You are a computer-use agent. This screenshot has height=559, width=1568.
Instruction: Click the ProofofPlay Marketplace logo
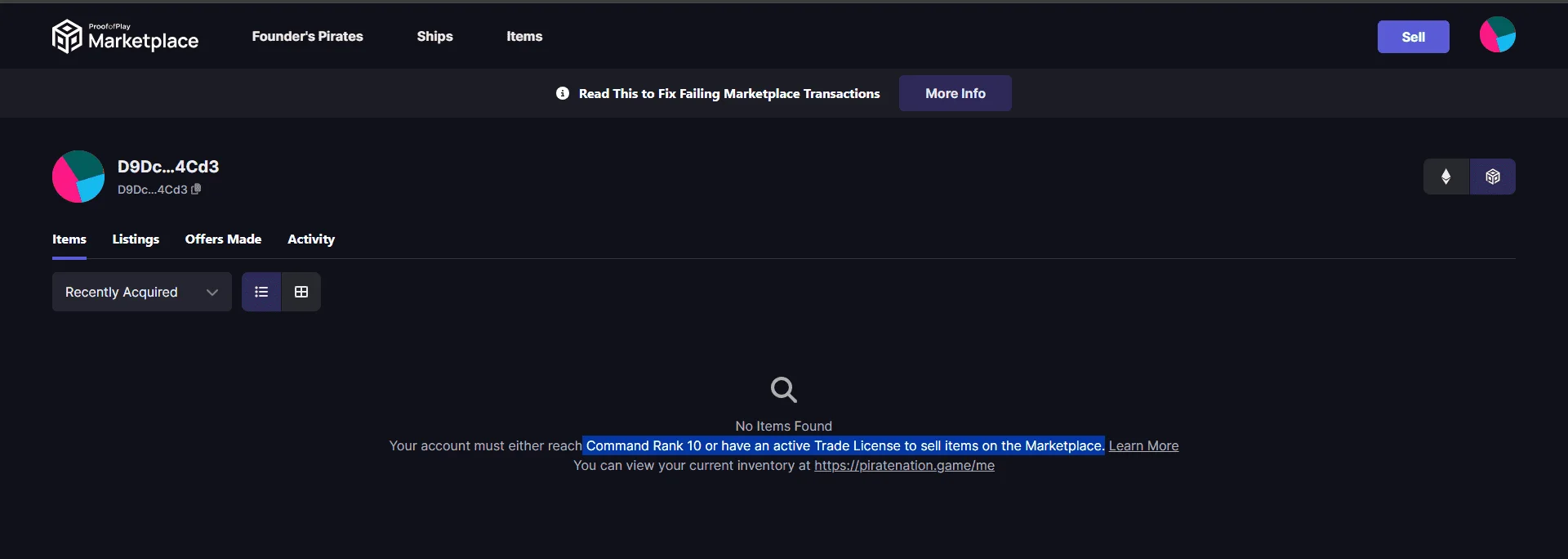tap(125, 36)
